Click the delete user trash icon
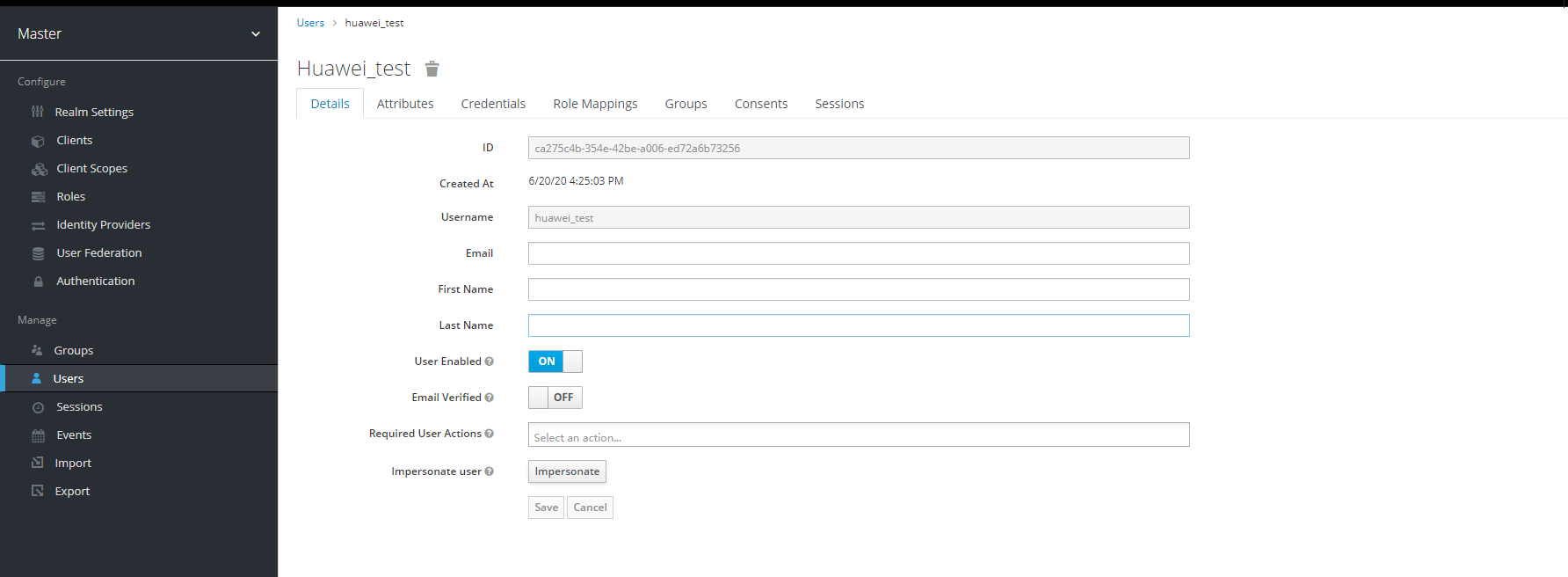This screenshot has height=577, width=1568. pos(432,69)
